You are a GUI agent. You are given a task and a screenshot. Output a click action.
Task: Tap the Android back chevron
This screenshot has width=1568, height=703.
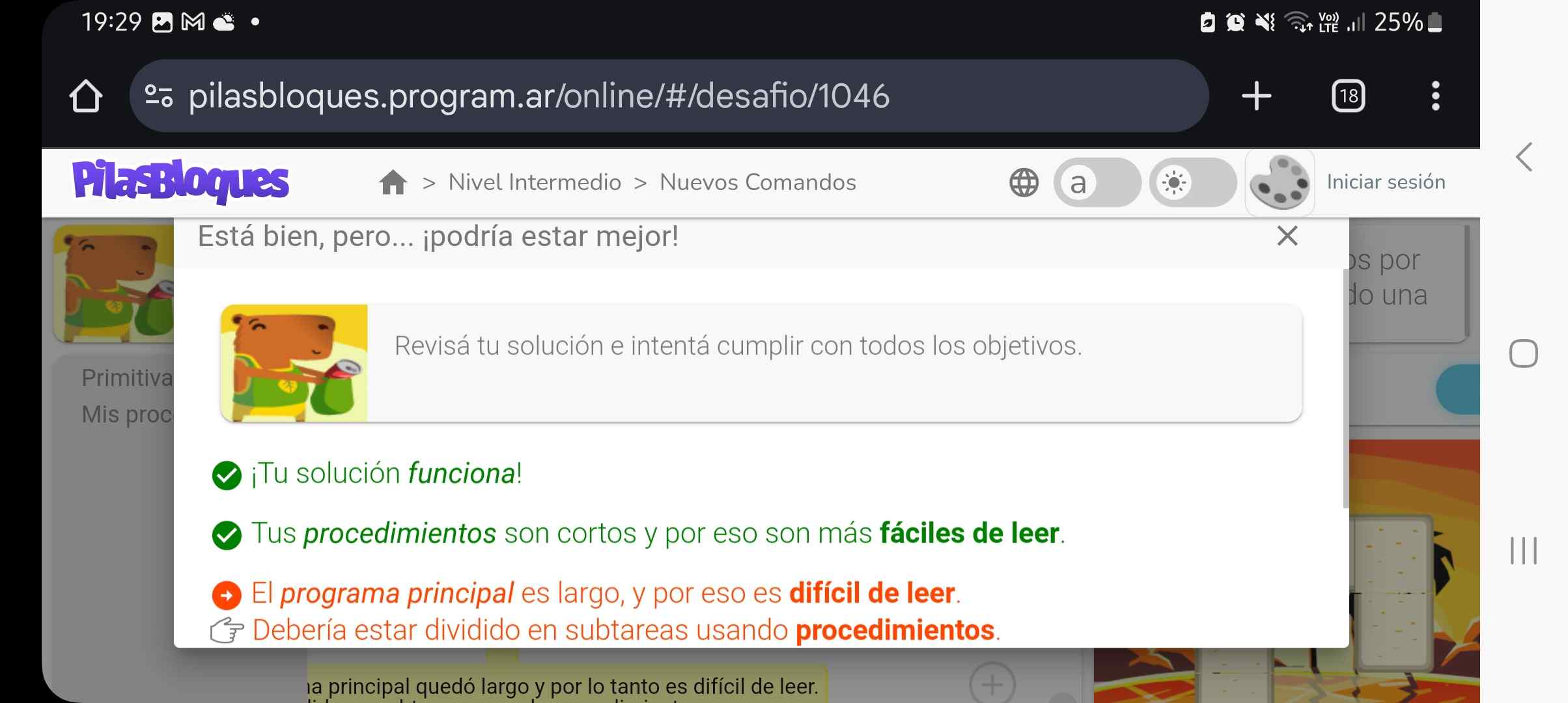(x=1523, y=158)
